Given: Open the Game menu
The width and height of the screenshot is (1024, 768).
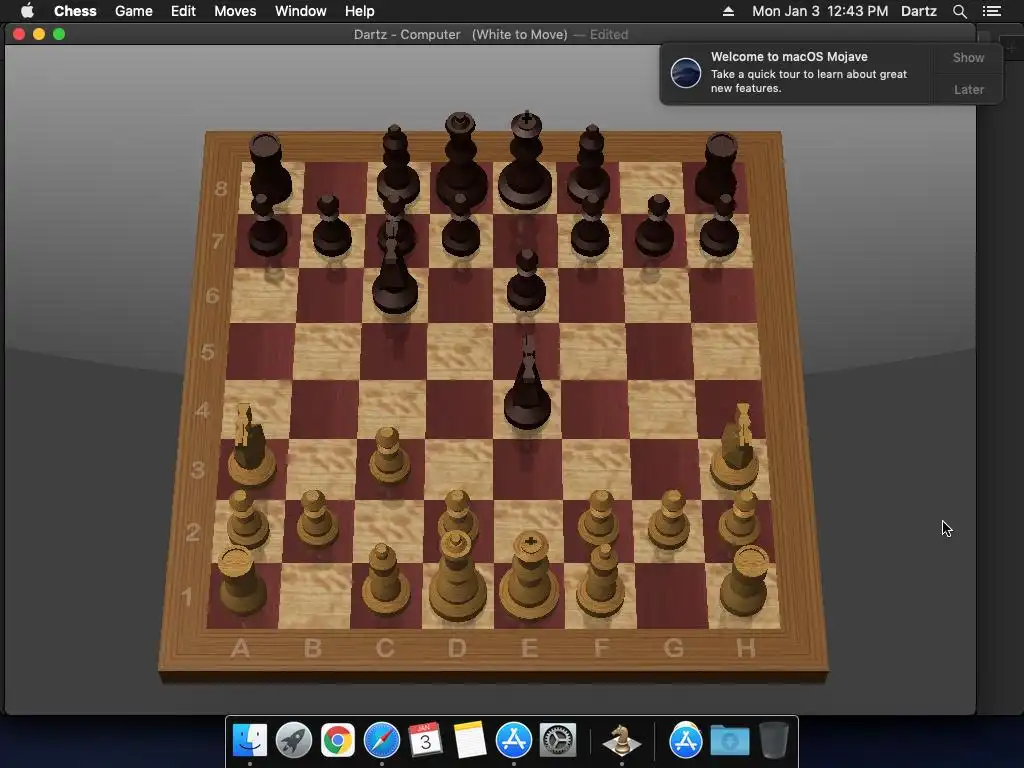Looking at the screenshot, I should [x=133, y=11].
